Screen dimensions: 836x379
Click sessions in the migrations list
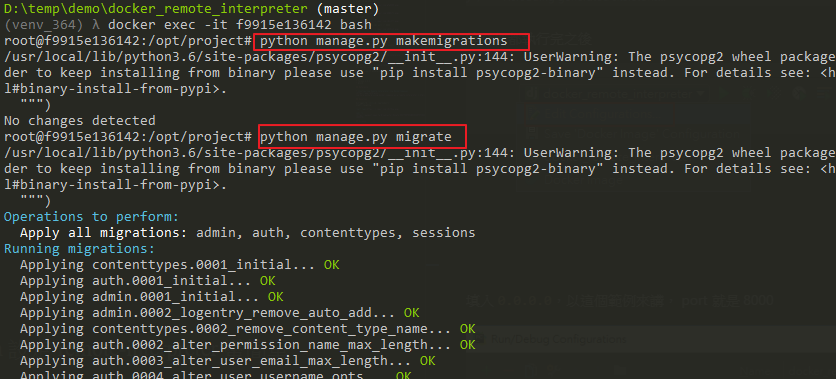(x=444, y=233)
